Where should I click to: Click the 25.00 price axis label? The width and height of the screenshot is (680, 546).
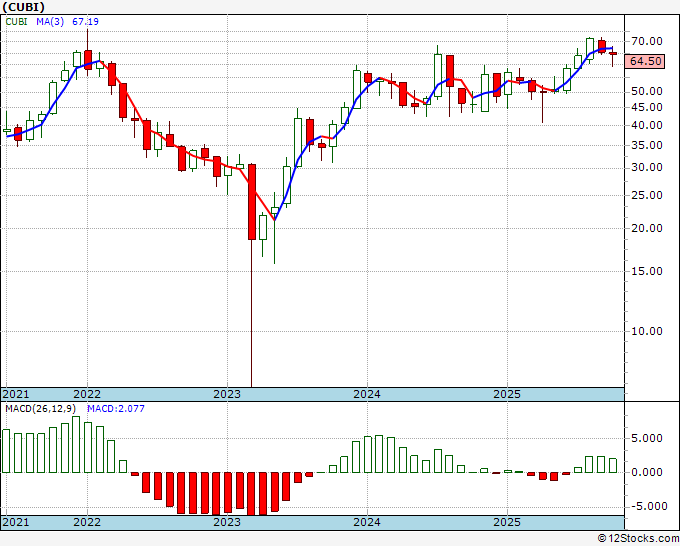point(647,196)
